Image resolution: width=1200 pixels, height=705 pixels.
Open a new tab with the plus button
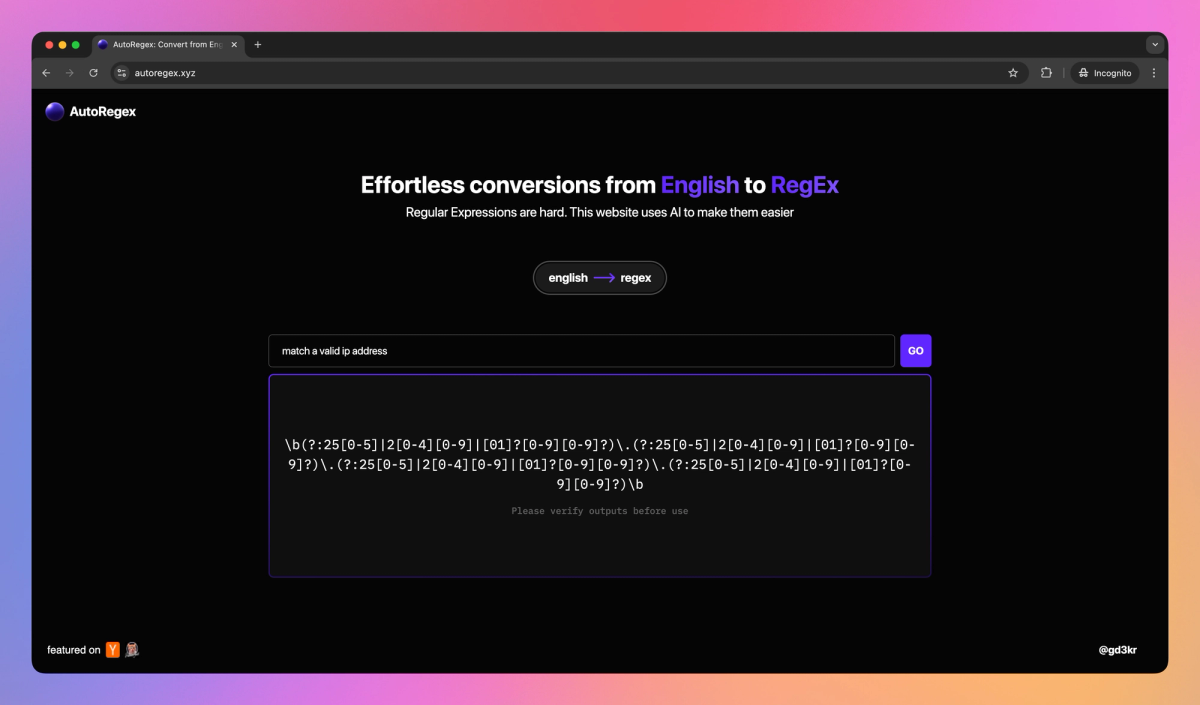click(257, 44)
